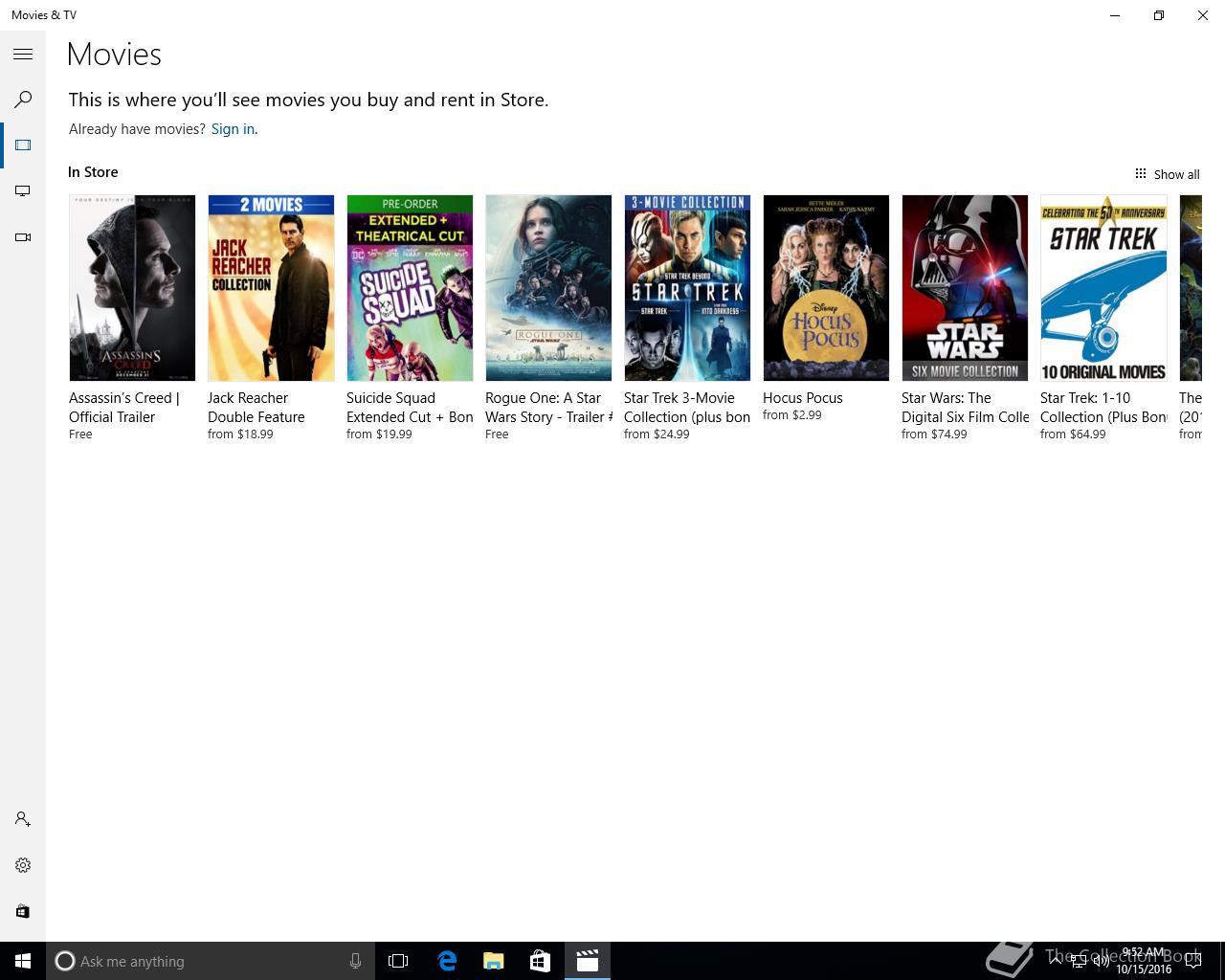
Task: Click the 'from $18.99' price
Action: (x=240, y=434)
